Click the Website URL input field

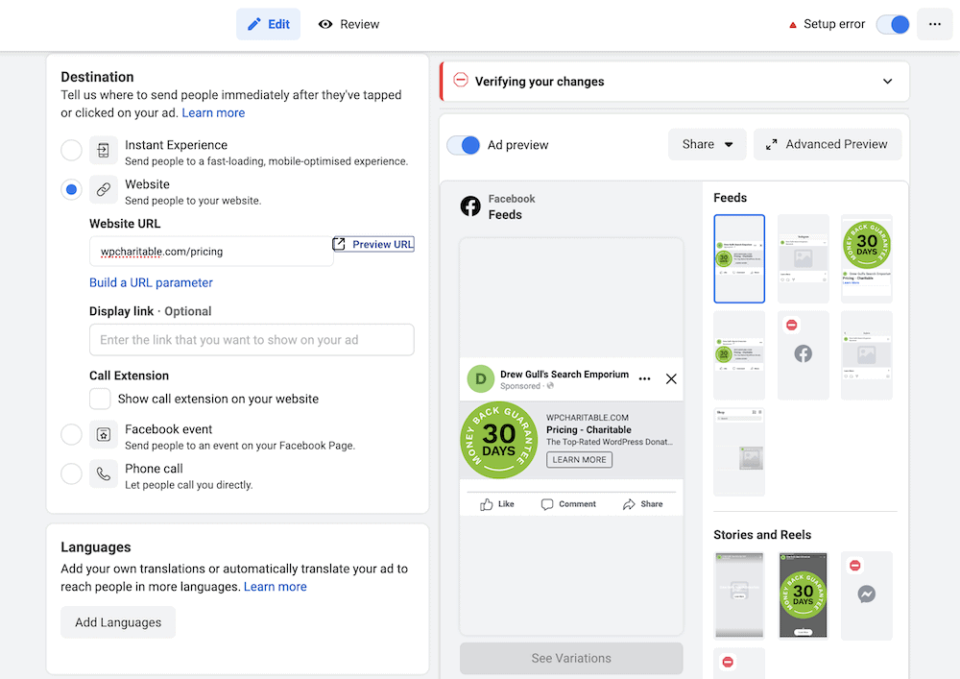click(211, 251)
